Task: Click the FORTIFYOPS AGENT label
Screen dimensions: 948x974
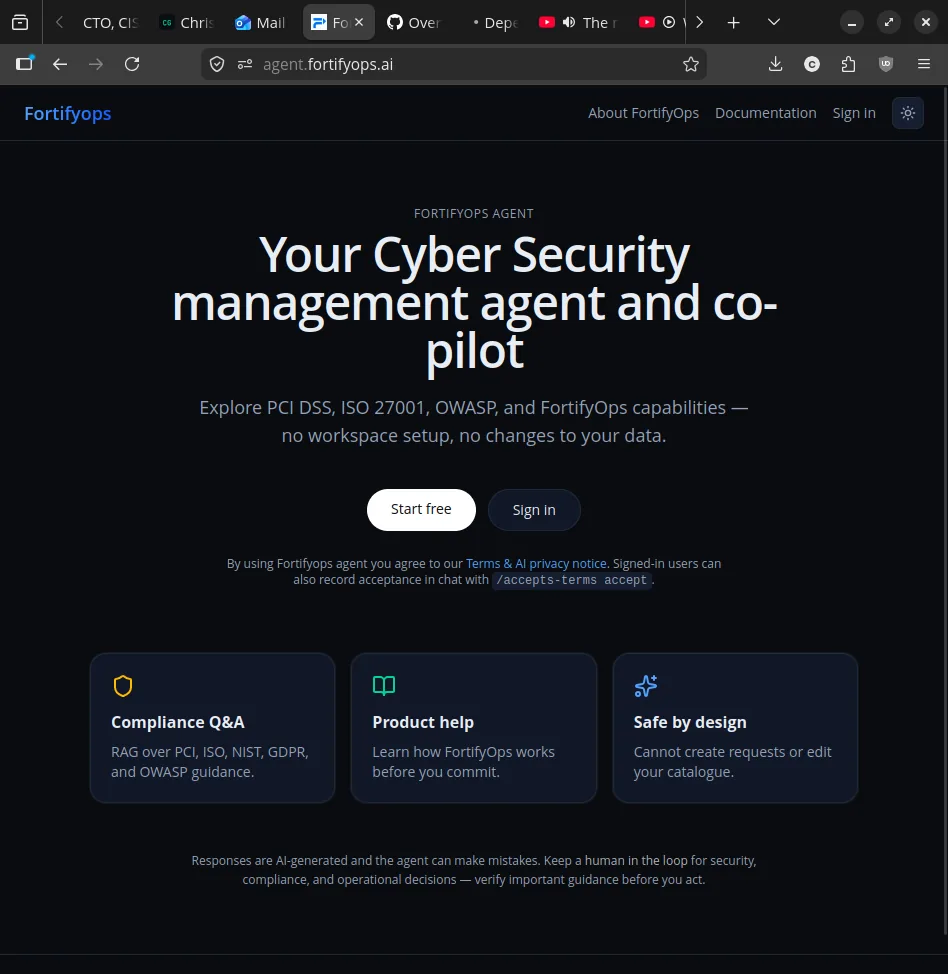Action: pyautogui.click(x=473, y=214)
